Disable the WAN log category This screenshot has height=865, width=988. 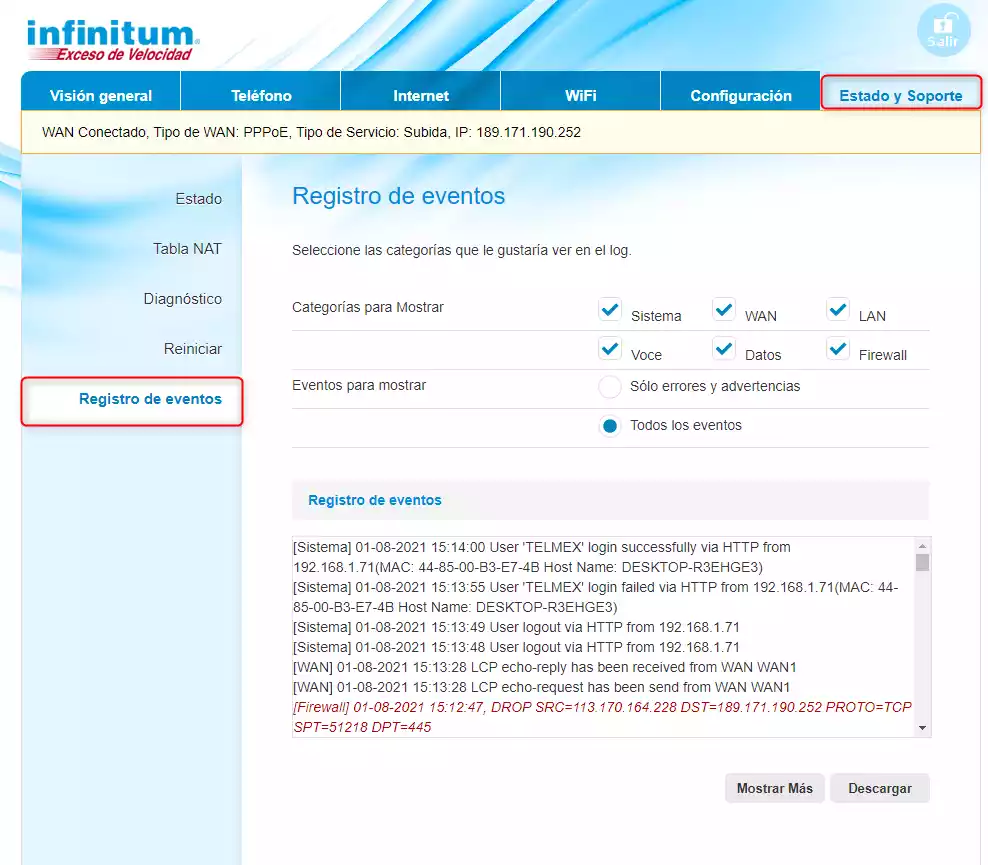(x=723, y=309)
